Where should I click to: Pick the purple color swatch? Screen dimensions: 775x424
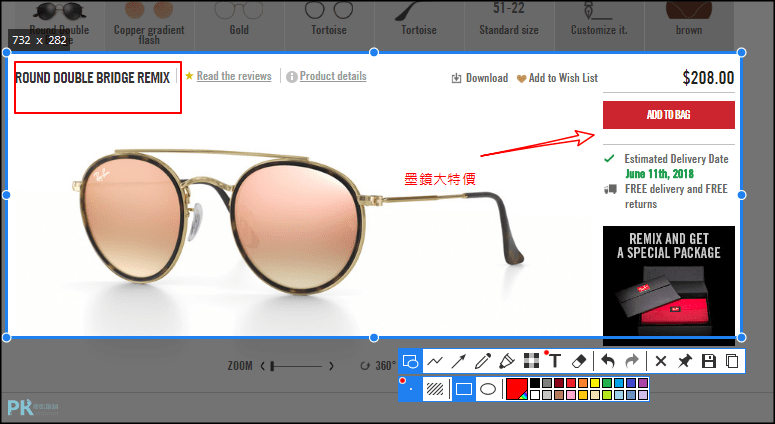click(643, 383)
